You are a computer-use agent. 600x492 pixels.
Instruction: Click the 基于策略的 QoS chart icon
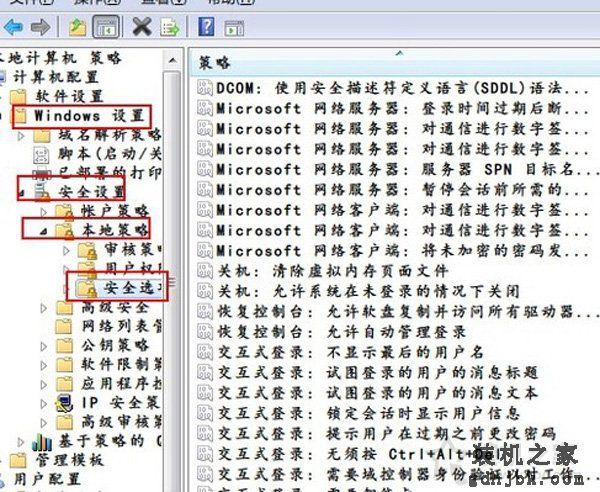point(42,442)
